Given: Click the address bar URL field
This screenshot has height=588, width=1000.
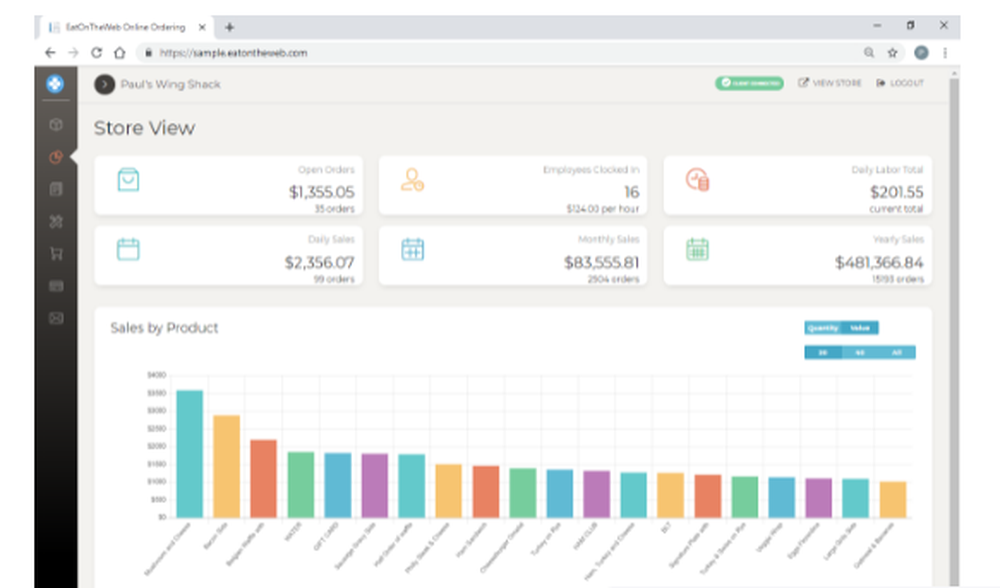Looking at the screenshot, I should click(497, 53).
